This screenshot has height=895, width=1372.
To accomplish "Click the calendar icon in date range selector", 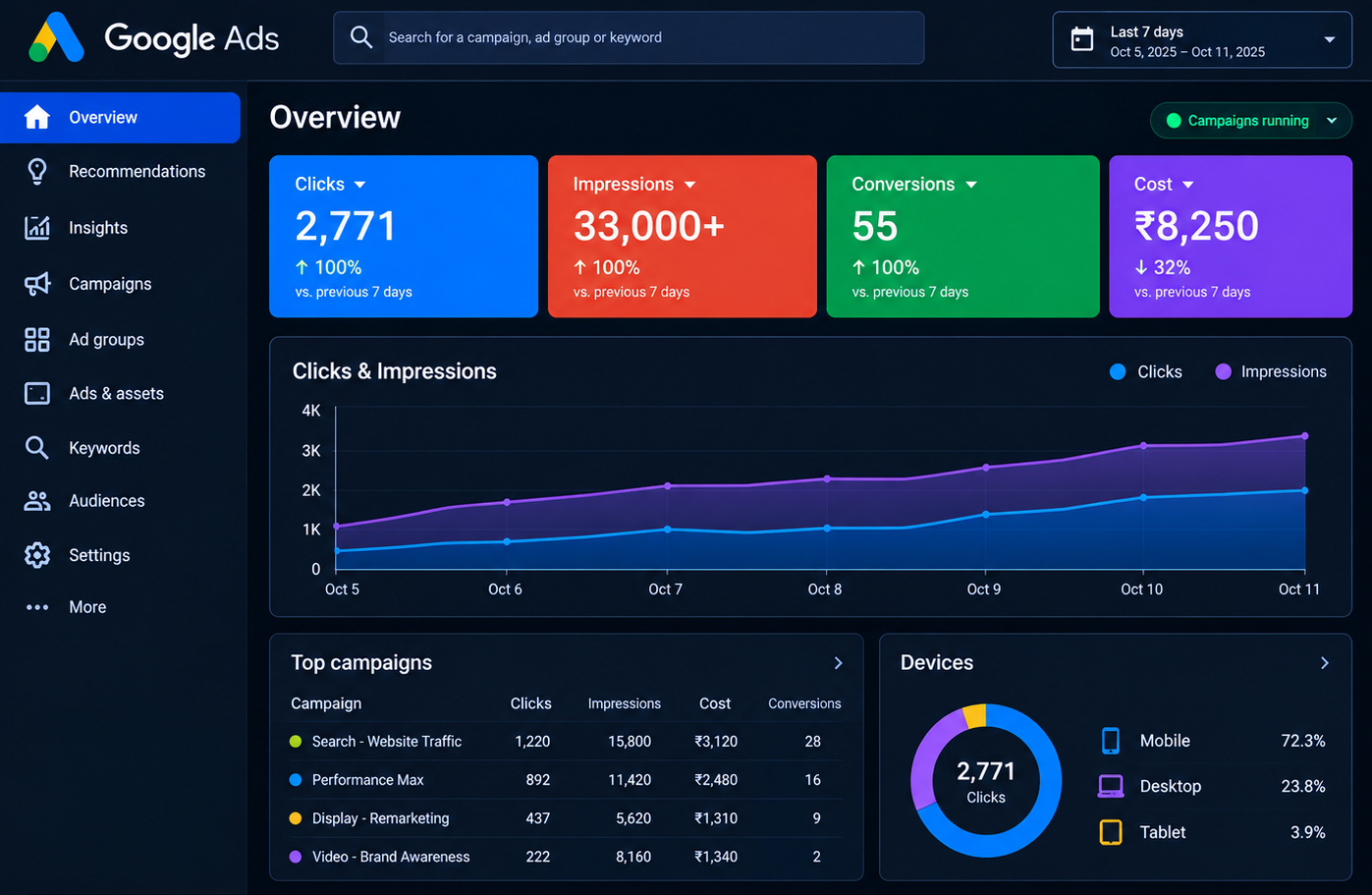I will [x=1081, y=39].
